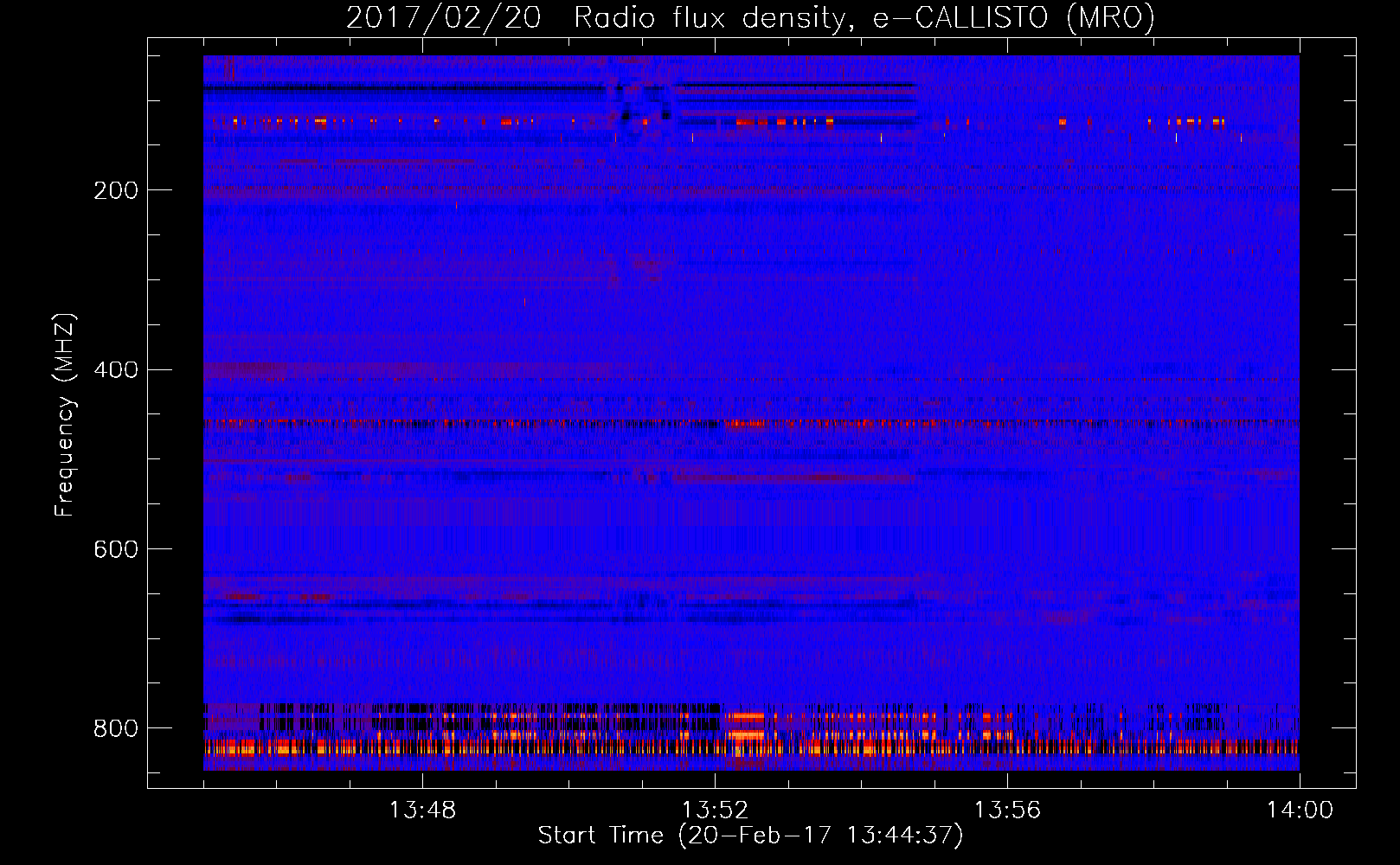Click the plot title 'Radio flux density, e-CALLISTO (MRO)'

coord(864,17)
